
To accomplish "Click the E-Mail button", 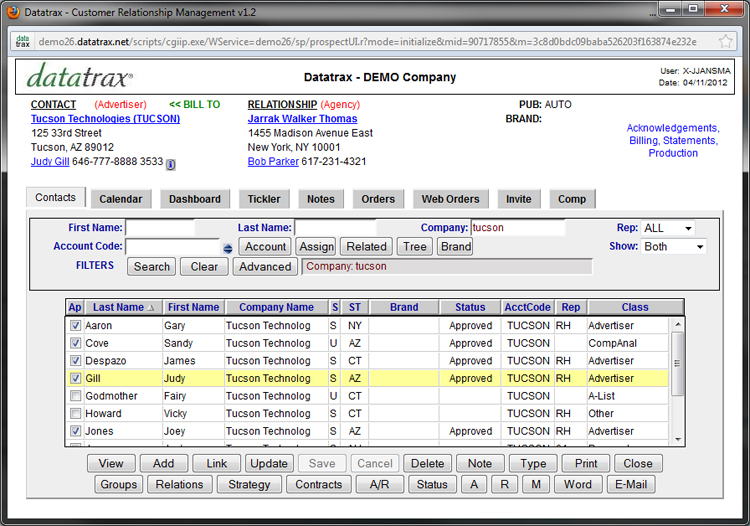I will [x=631, y=484].
